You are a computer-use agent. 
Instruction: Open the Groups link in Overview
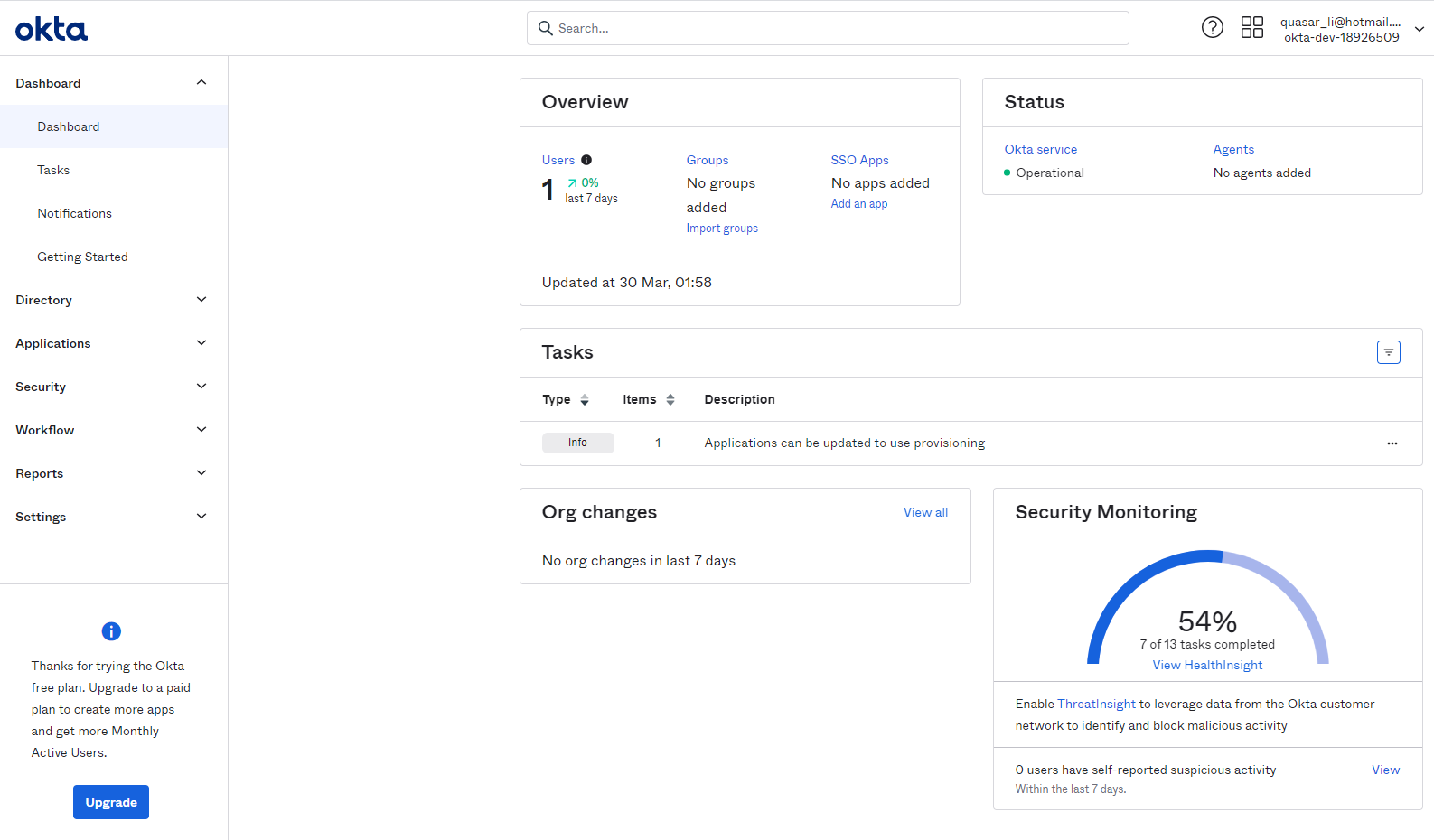pos(708,160)
